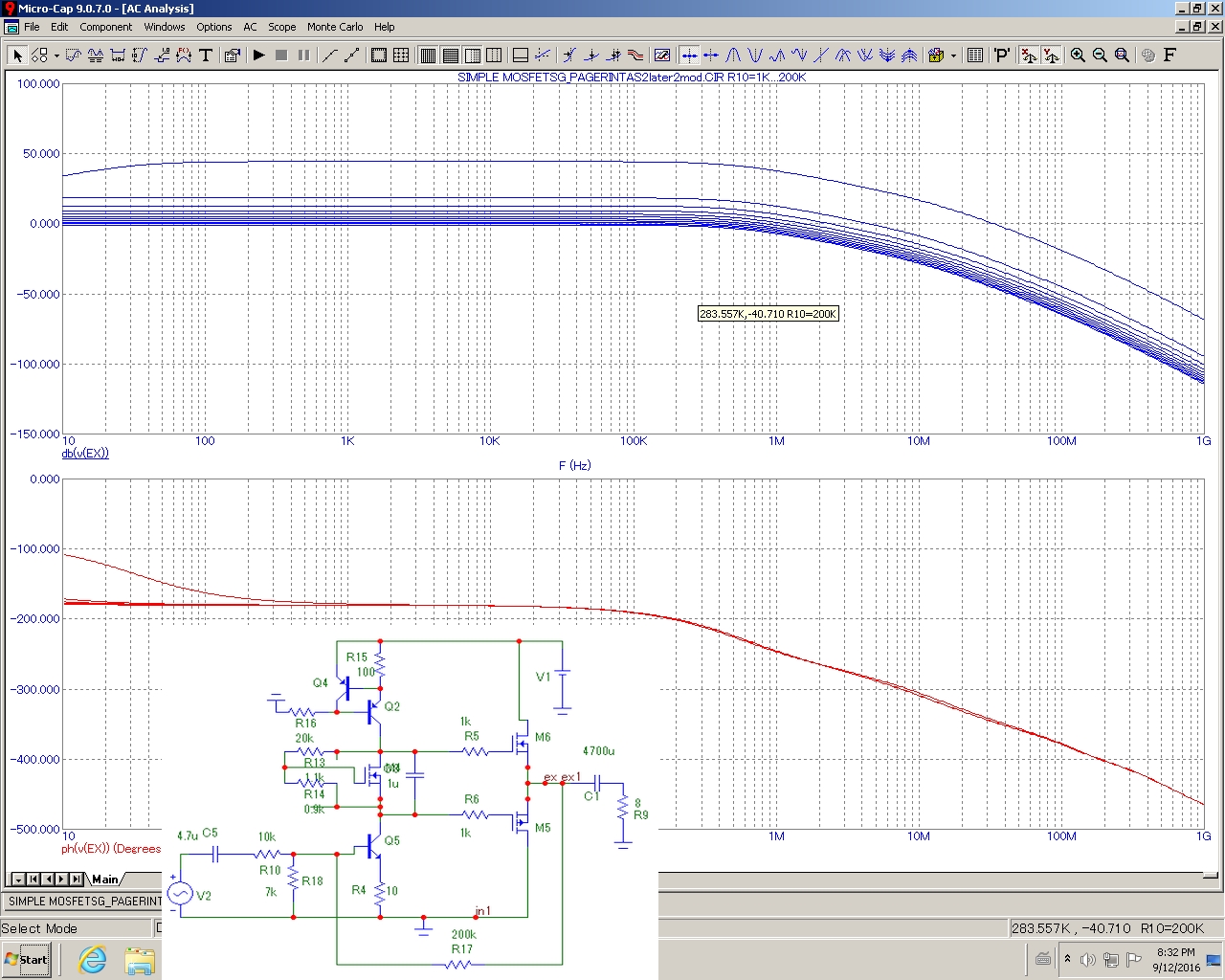Open Windows Explorer folder in taskbar

pyautogui.click(x=140, y=961)
